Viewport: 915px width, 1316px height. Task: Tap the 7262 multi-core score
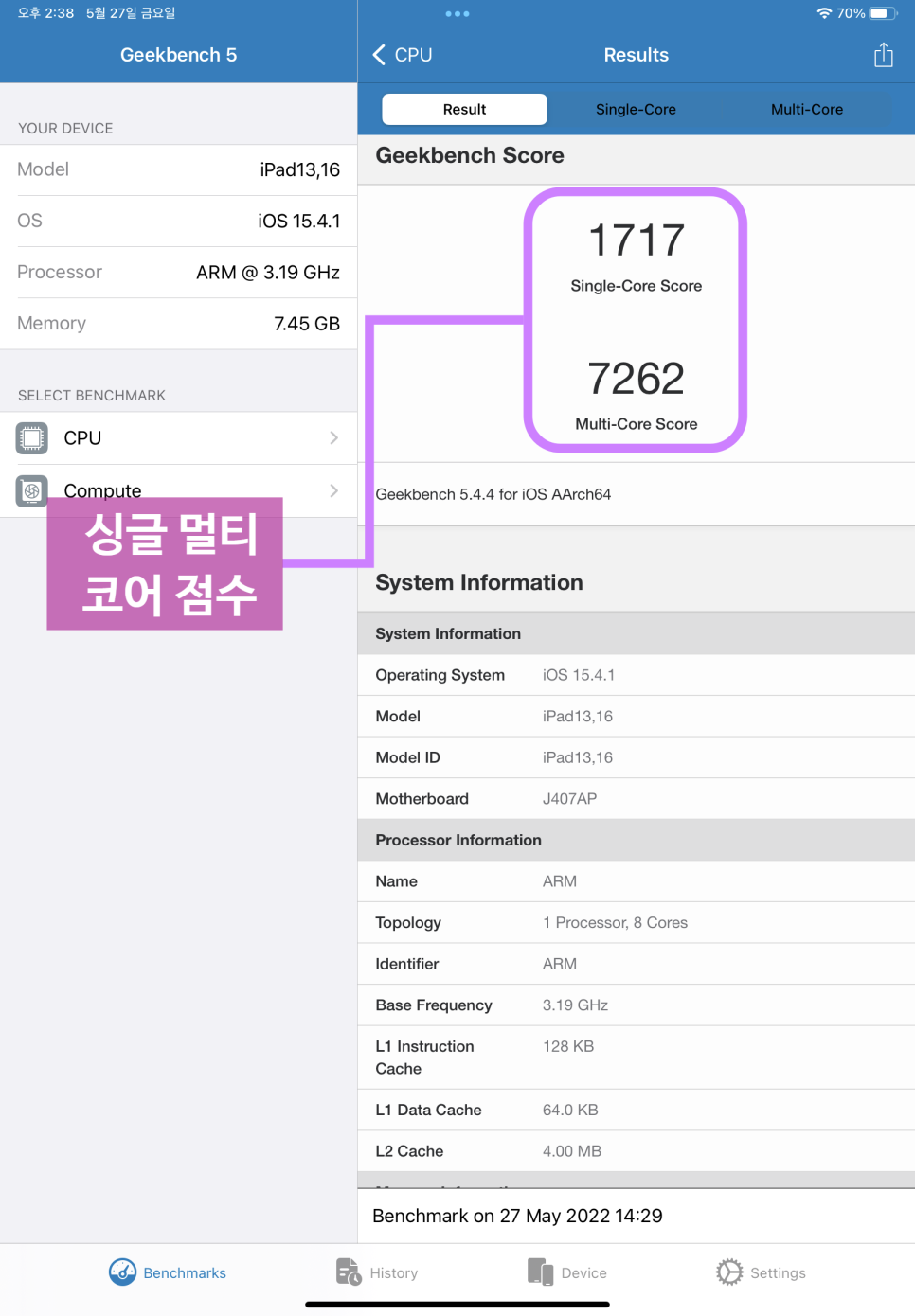637,379
